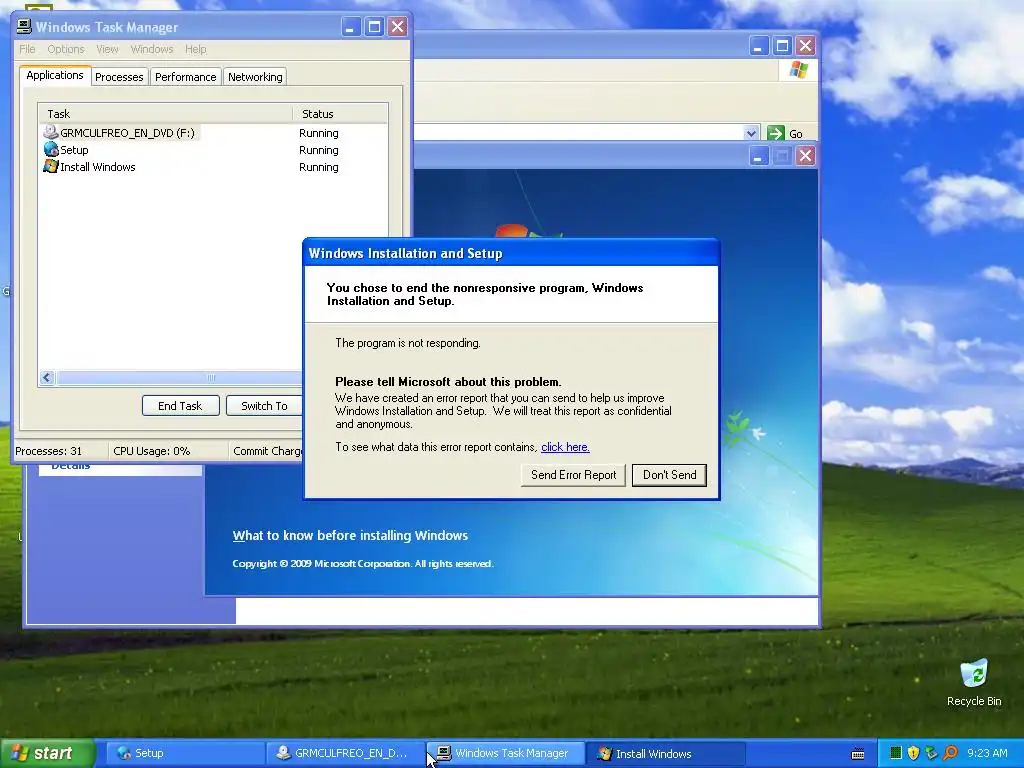Select 'Setup' task name in list
Screen dimensions: 1024x768
(74, 150)
